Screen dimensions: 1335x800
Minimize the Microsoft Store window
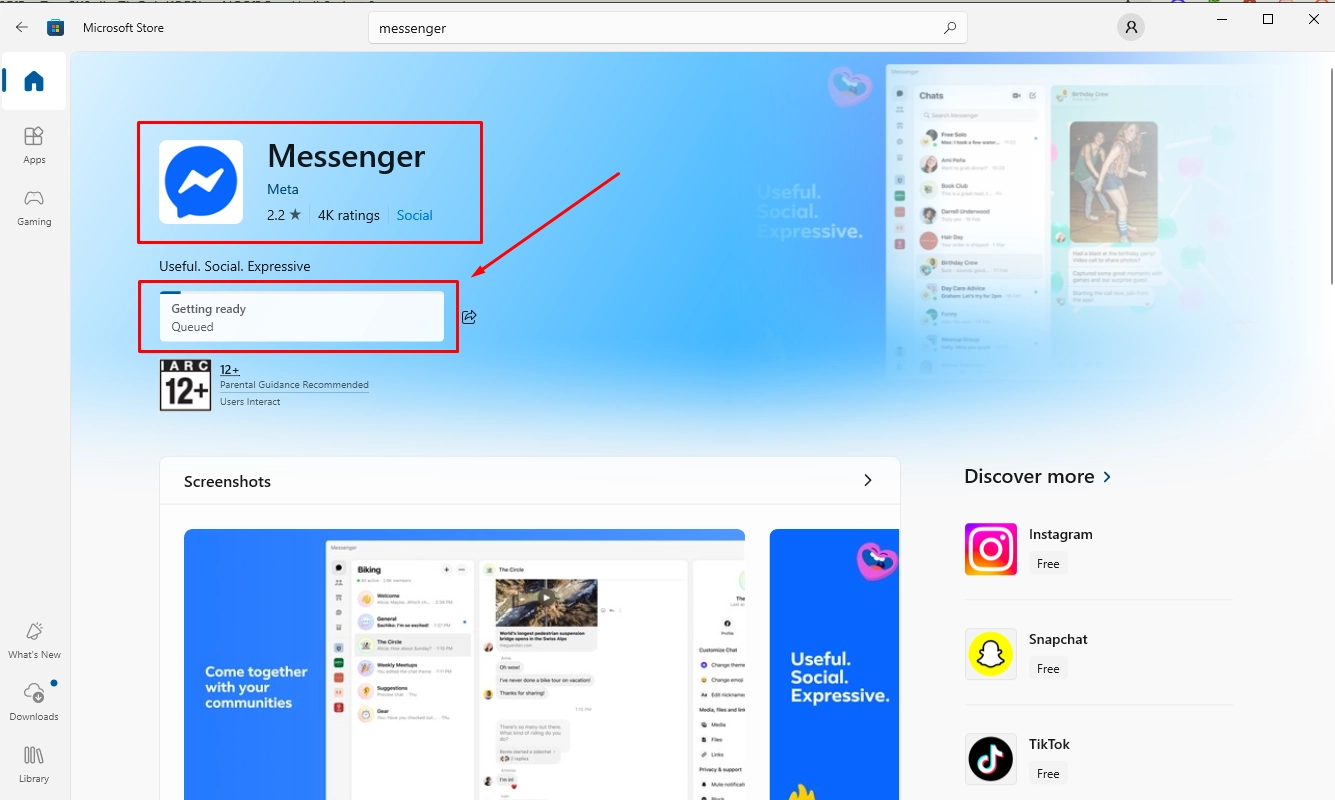coord(1222,19)
